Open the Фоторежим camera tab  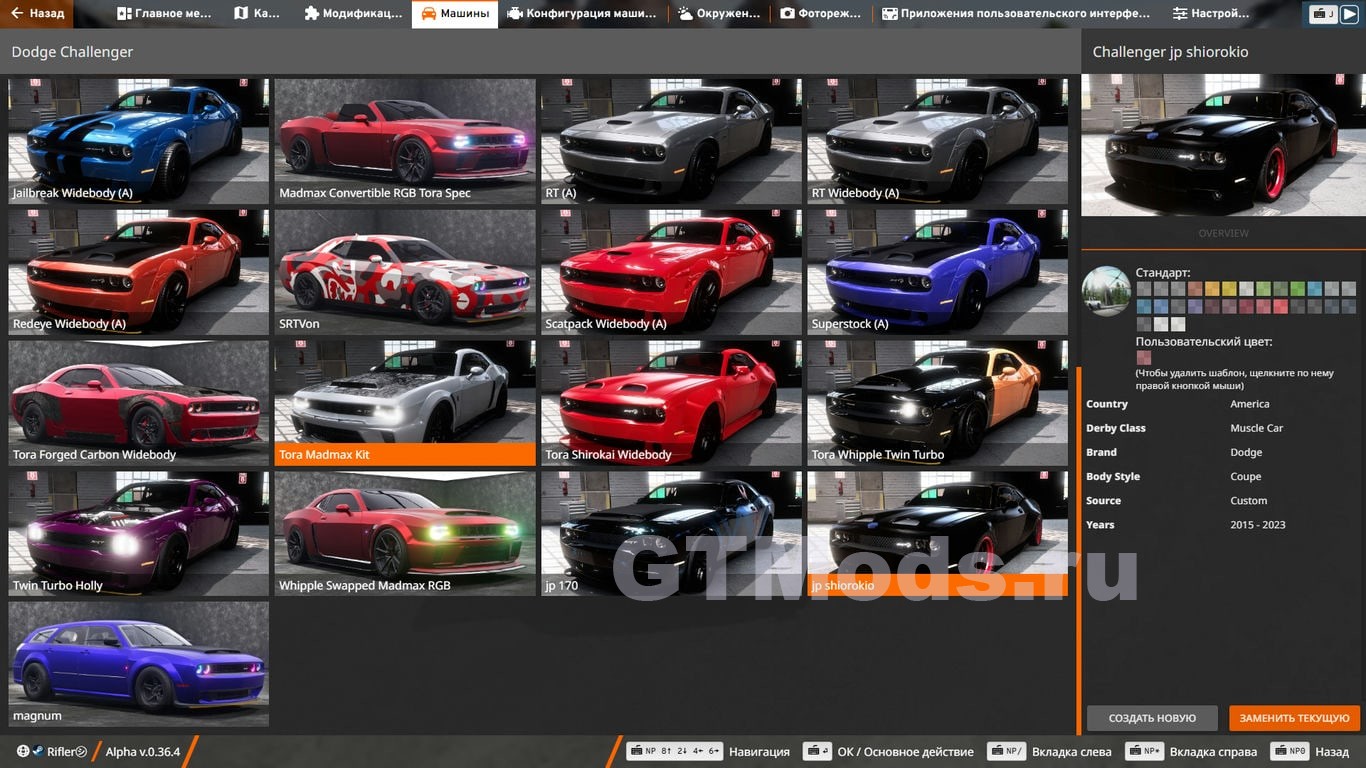point(820,14)
